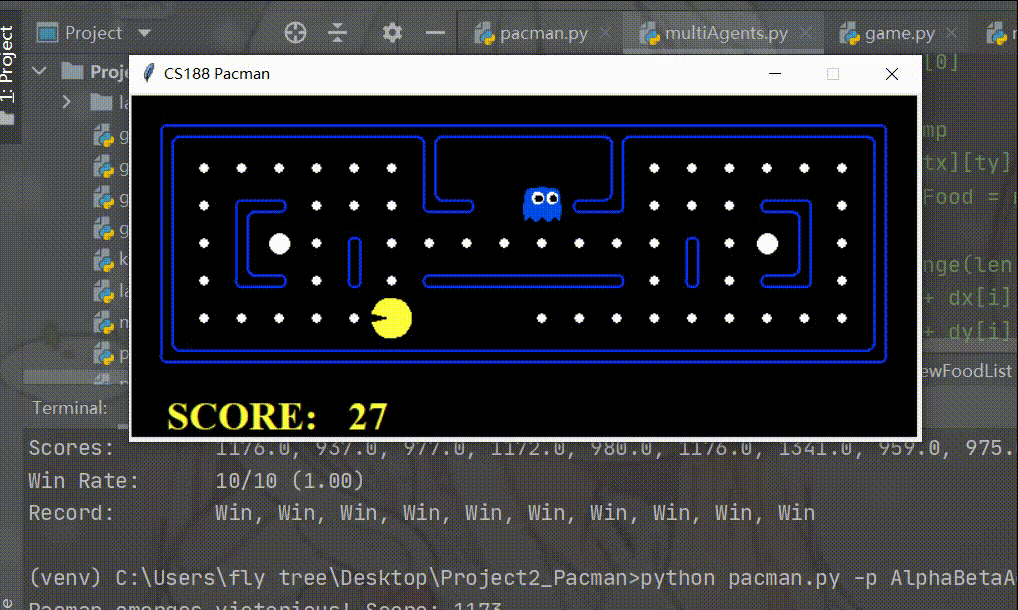Click the Project root folder icon
This screenshot has width=1018, height=610.
(72, 71)
